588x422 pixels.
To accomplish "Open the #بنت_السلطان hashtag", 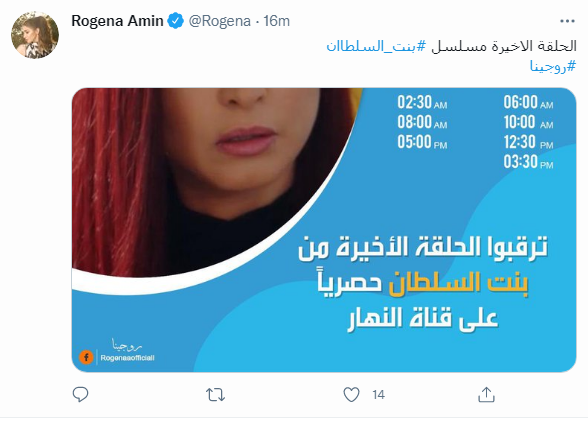I will [x=376, y=46].
